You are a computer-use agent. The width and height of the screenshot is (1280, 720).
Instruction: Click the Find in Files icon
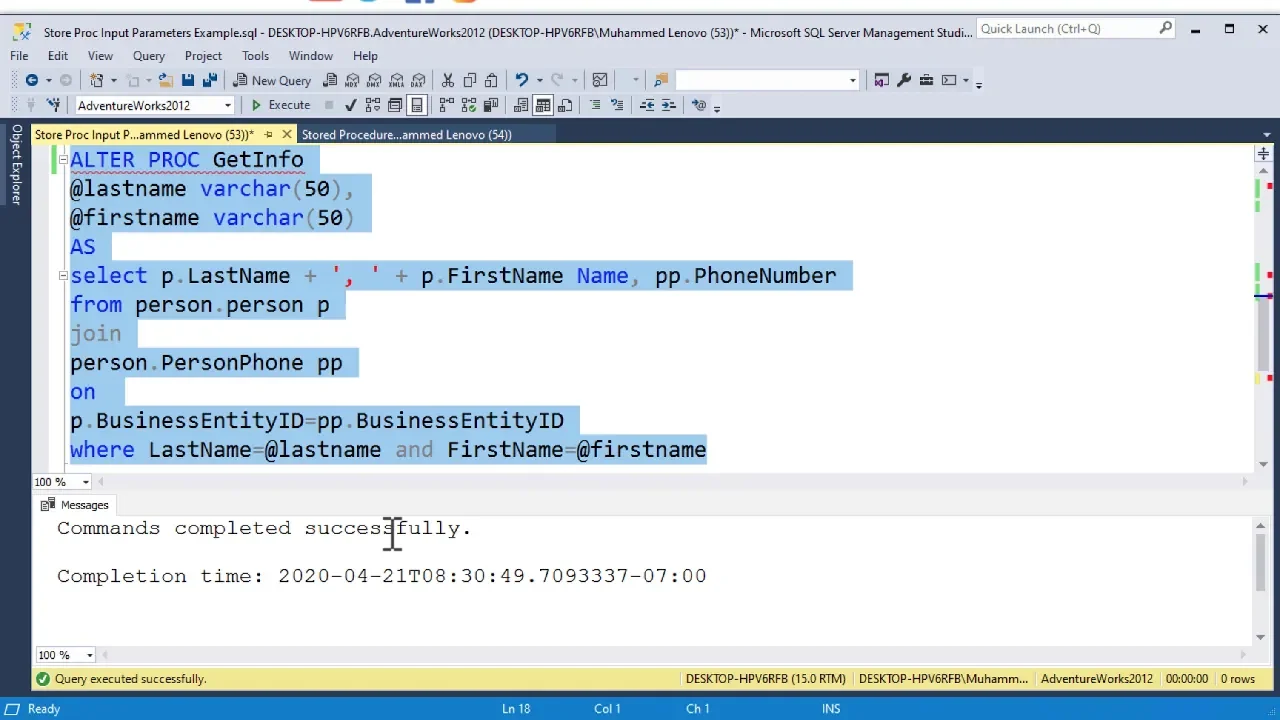click(661, 80)
